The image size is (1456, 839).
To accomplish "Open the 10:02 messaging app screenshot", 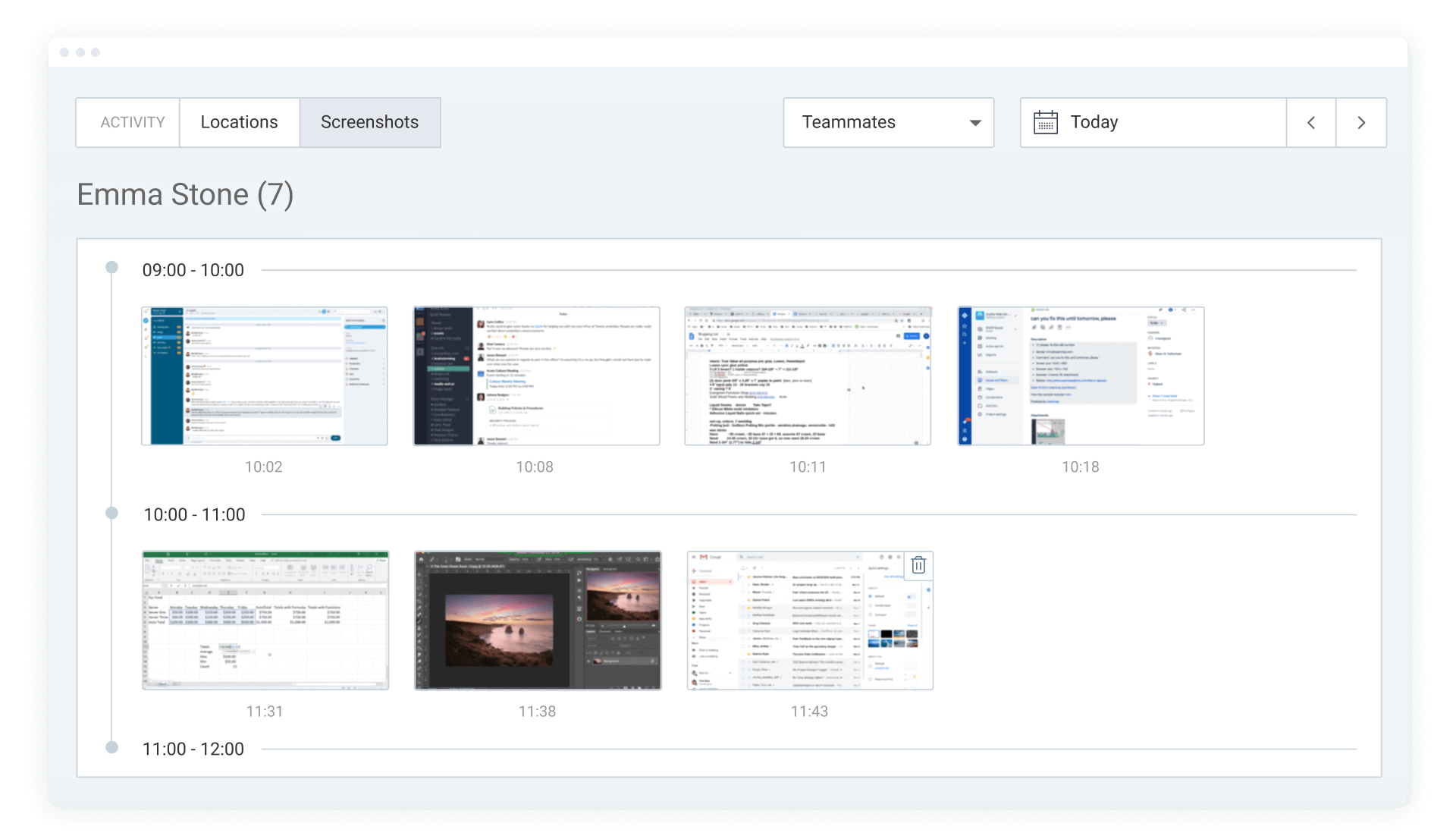I will (264, 376).
